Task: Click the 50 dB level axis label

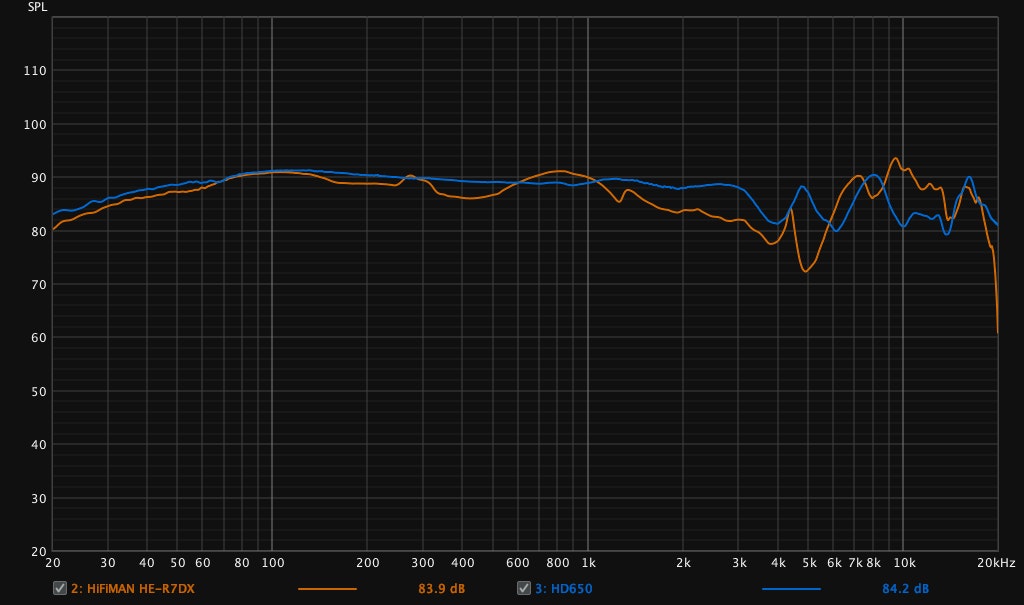Action: pyautogui.click(x=38, y=391)
